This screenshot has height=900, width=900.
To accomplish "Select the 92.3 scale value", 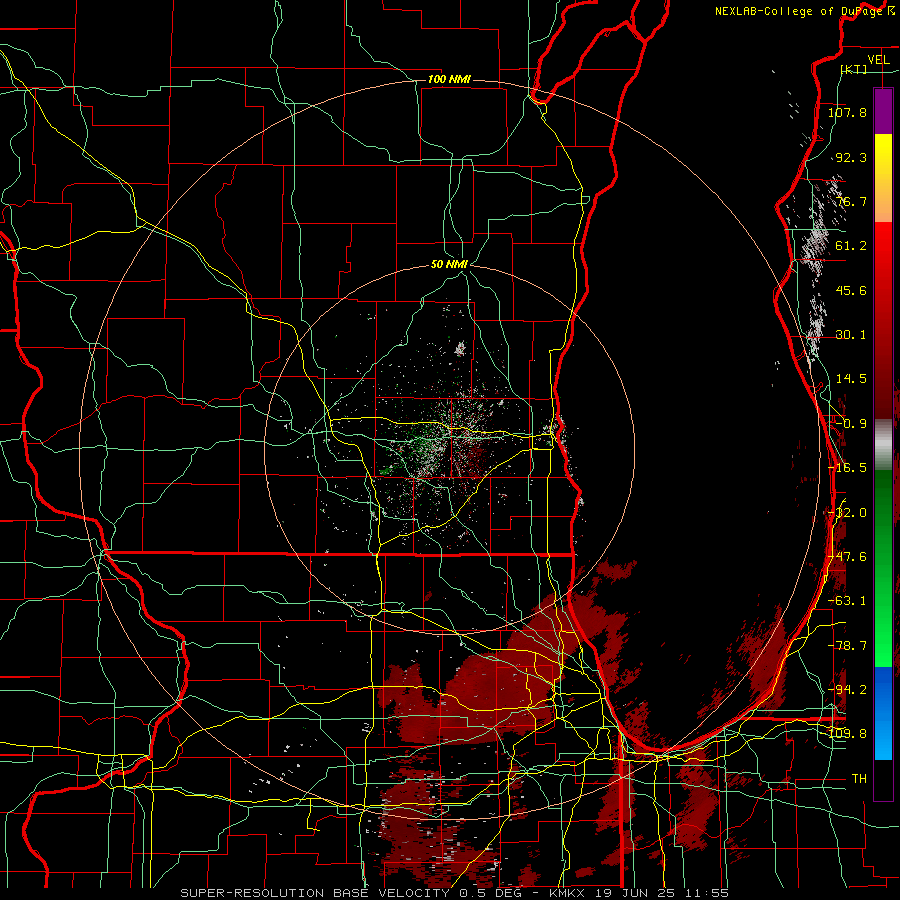I will [x=851, y=157].
